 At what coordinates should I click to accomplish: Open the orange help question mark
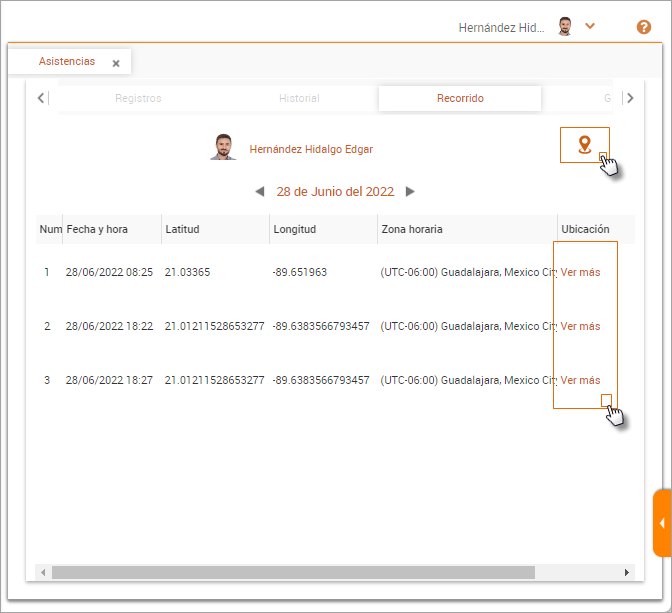tap(644, 27)
